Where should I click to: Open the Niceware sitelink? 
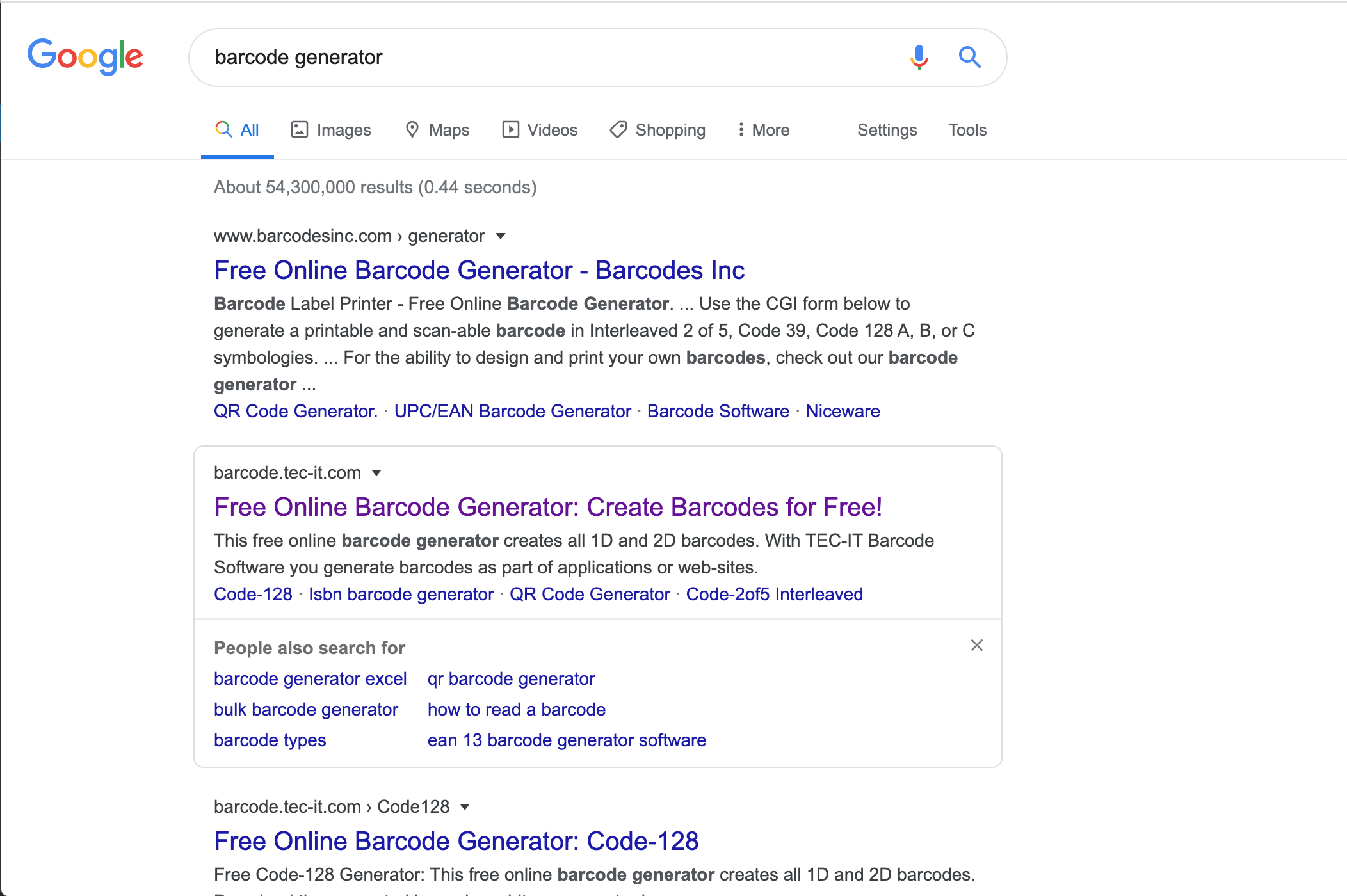pyautogui.click(x=843, y=411)
